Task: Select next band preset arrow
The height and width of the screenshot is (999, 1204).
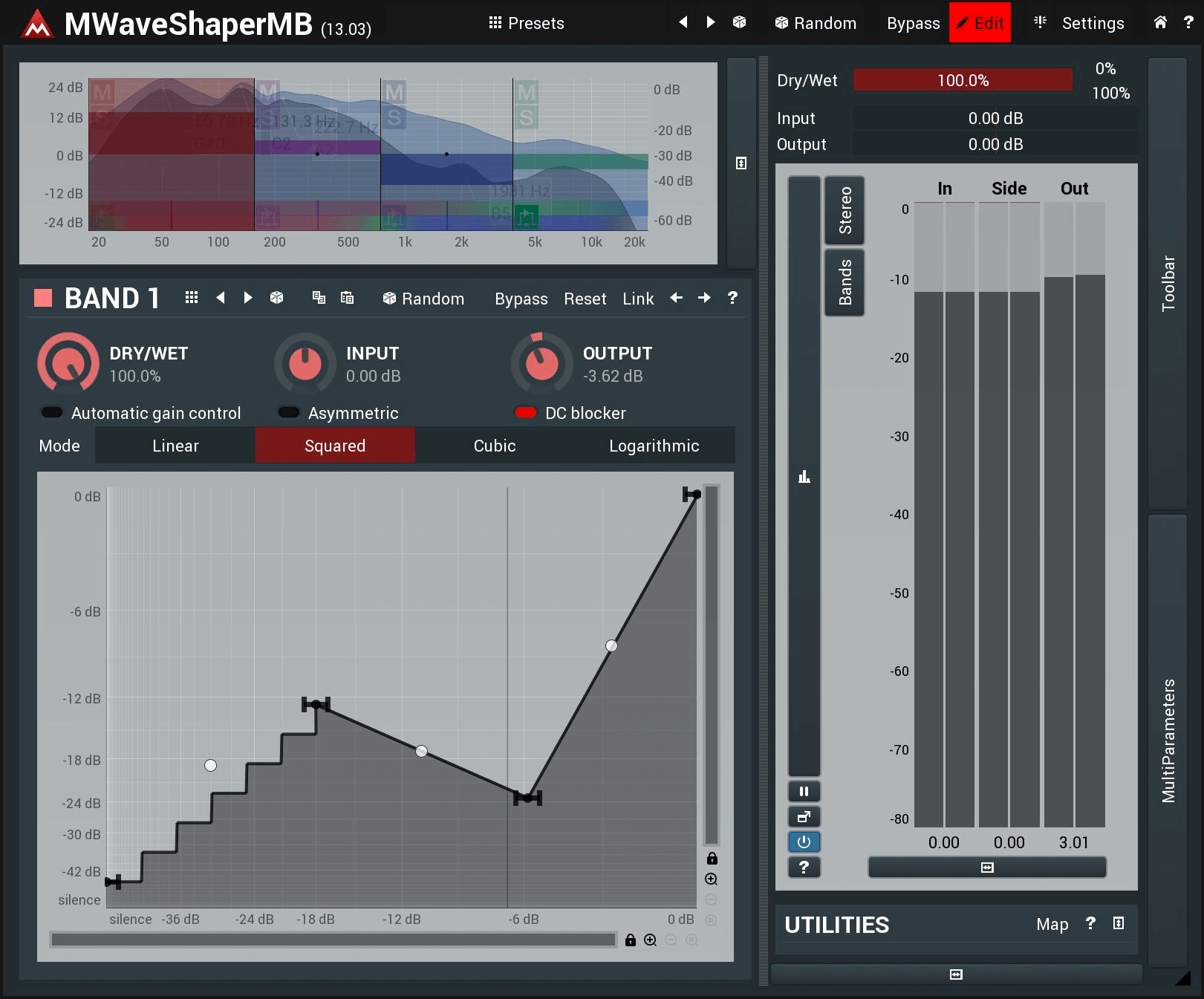Action: [x=248, y=298]
